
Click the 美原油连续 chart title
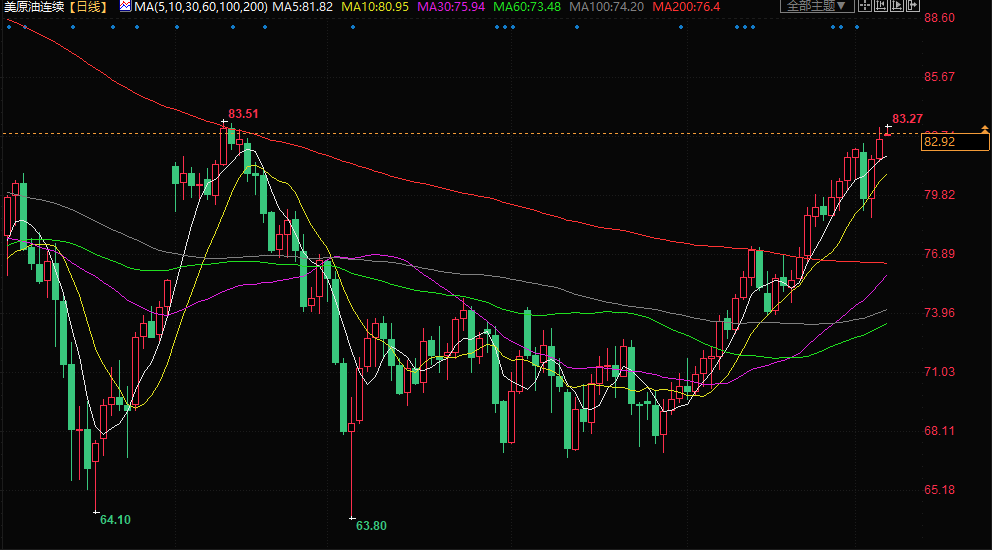tap(34, 7)
